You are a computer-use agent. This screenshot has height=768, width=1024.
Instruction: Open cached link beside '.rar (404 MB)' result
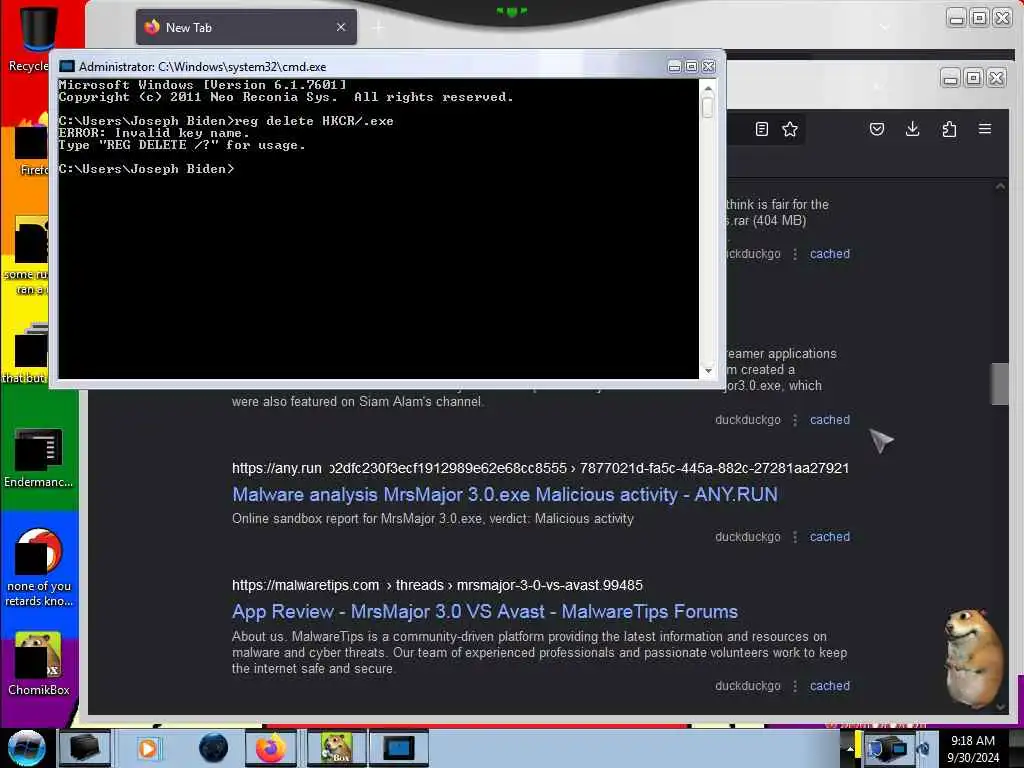(x=829, y=253)
